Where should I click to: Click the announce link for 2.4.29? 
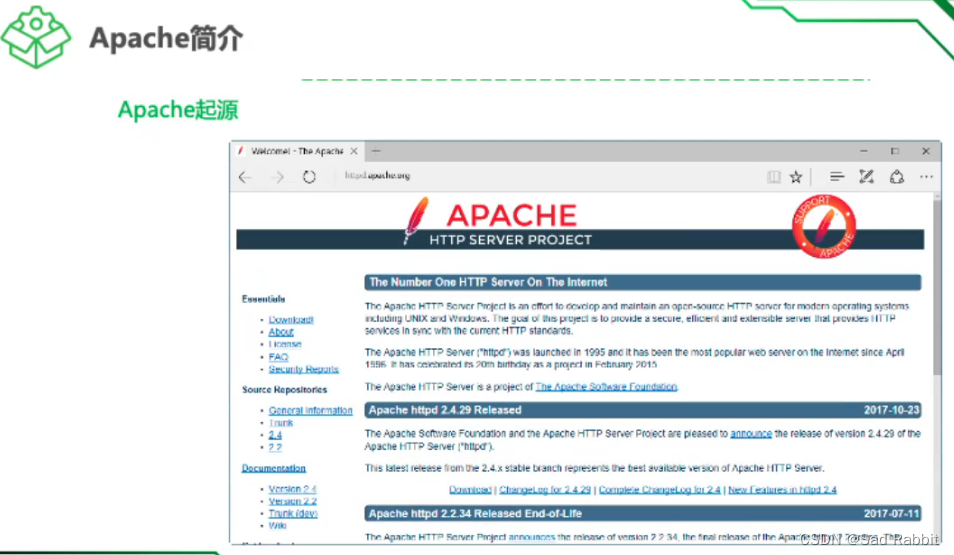click(x=751, y=433)
